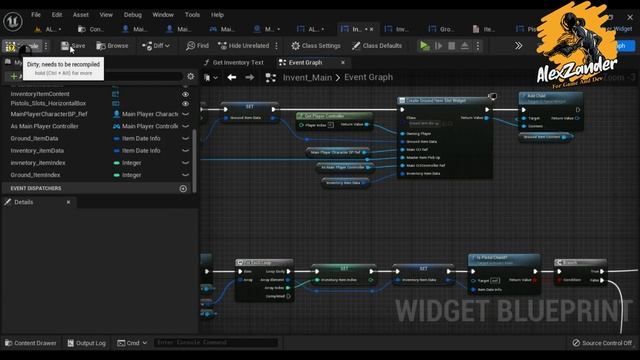640x360 pixels.
Task: Close the Event Graph tab
Action: point(343,62)
